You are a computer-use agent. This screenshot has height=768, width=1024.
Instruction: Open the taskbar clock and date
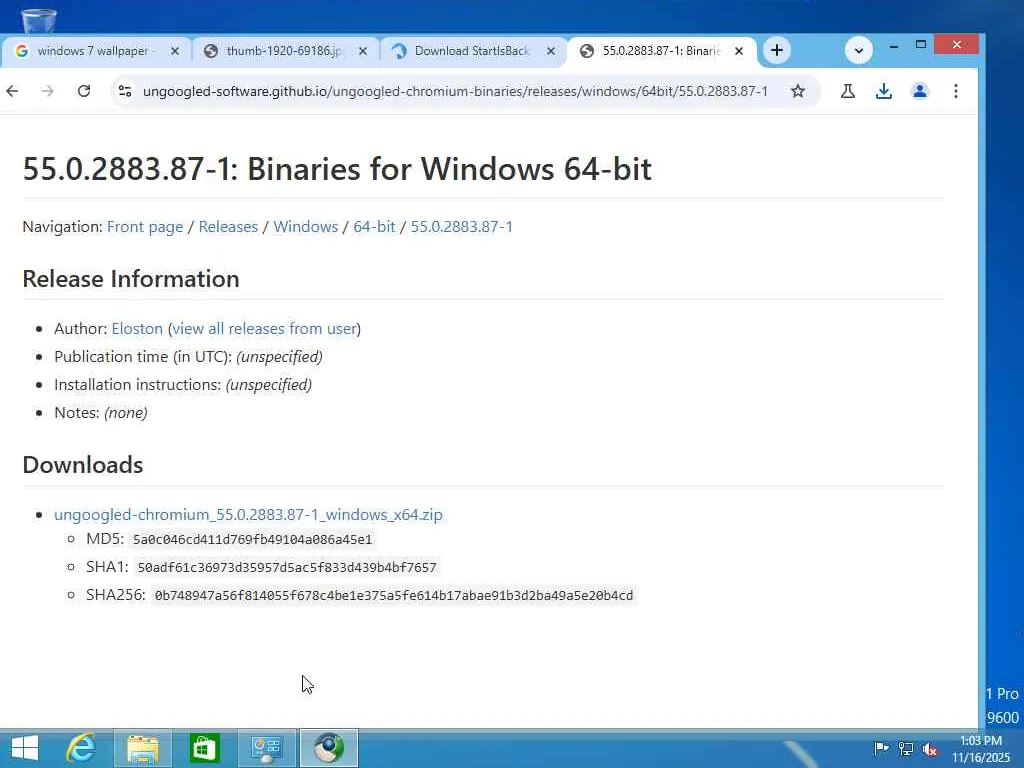pyautogui.click(x=980, y=749)
